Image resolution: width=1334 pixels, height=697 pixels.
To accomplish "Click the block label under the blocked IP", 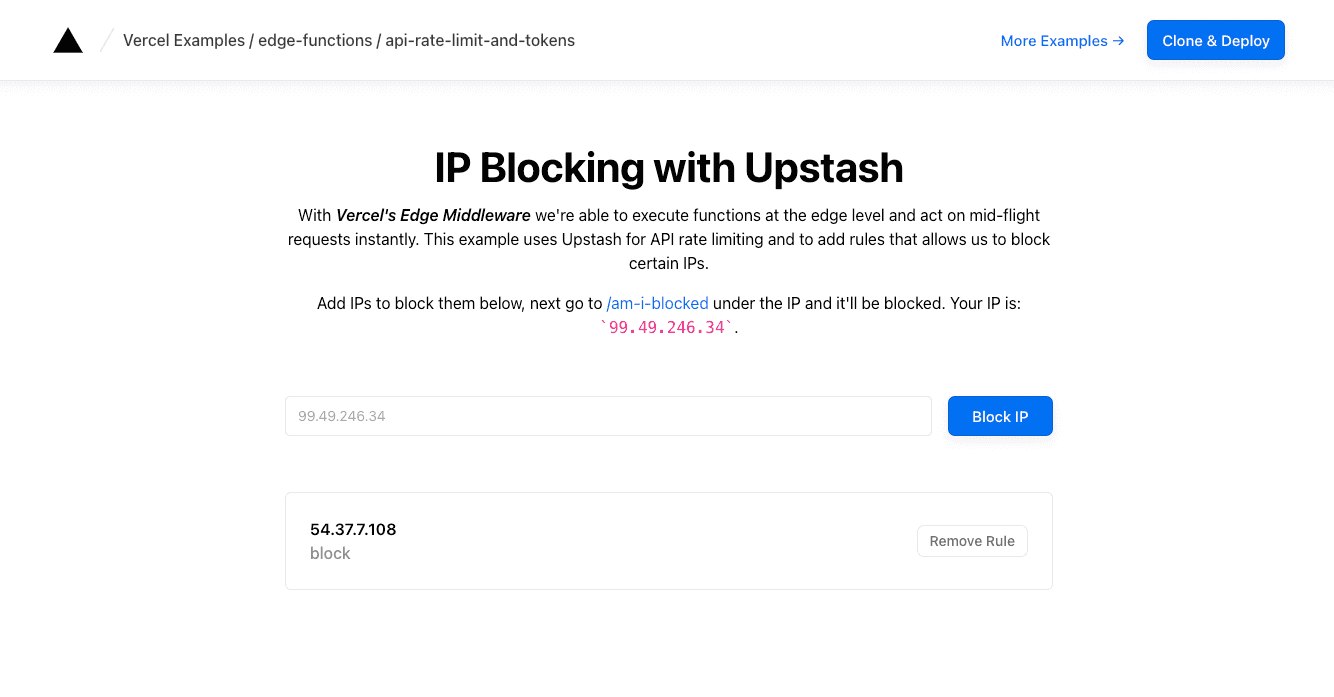I will point(330,553).
